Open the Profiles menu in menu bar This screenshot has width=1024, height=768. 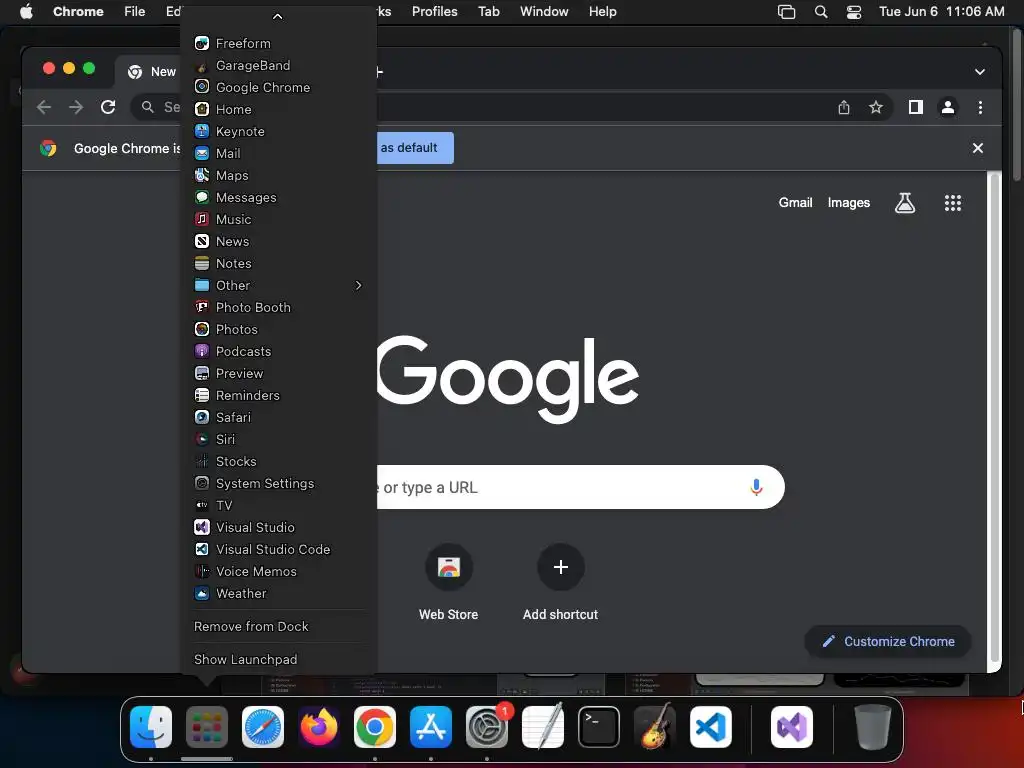click(434, 12)
